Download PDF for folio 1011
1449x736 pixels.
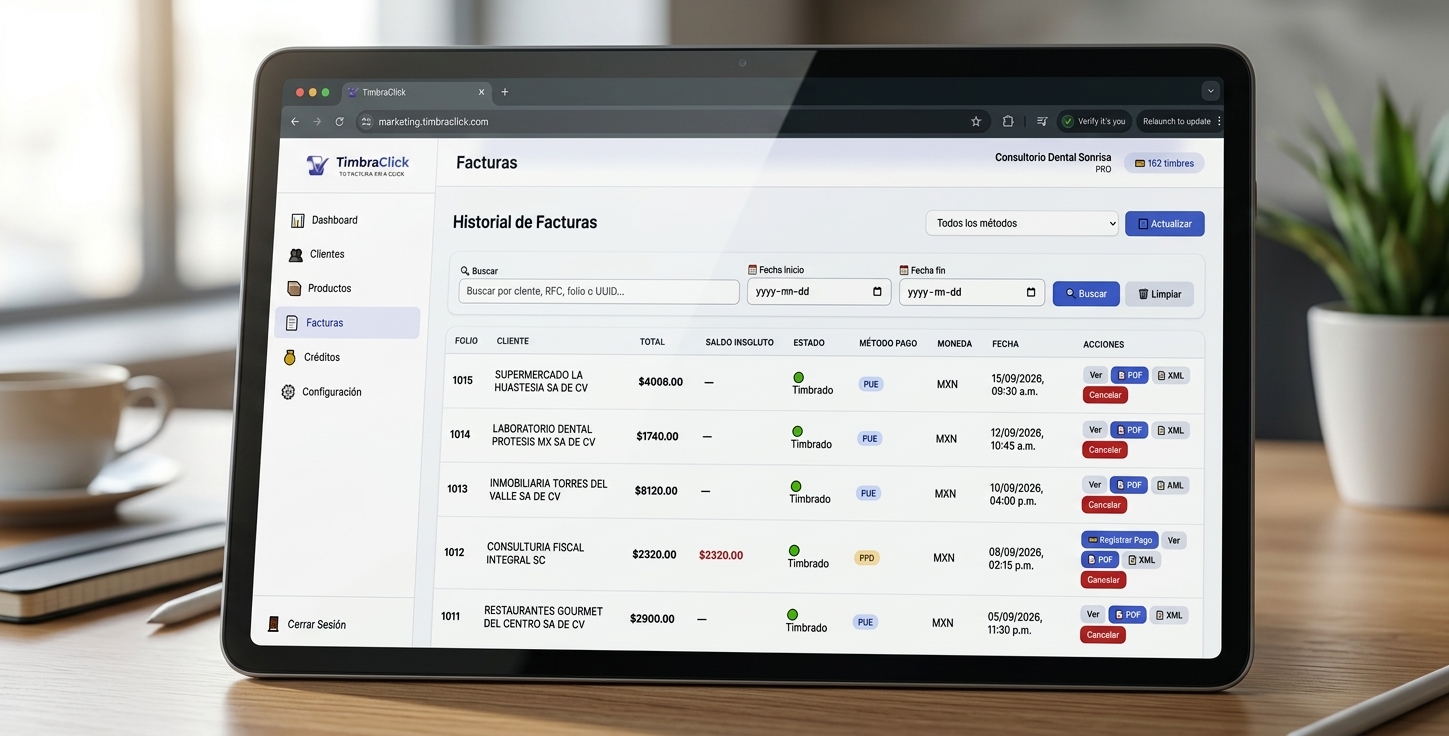point(1127,615)
